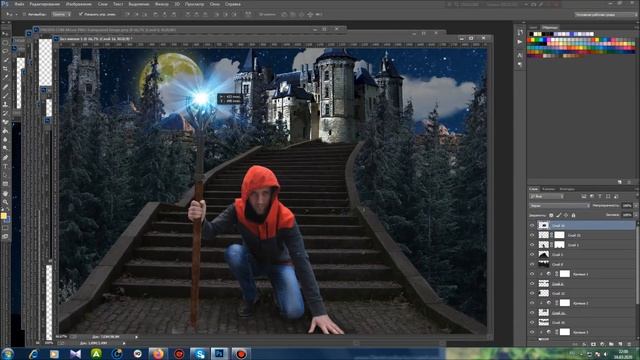Select the Shape tool in toolbox

tap(5, 184)
